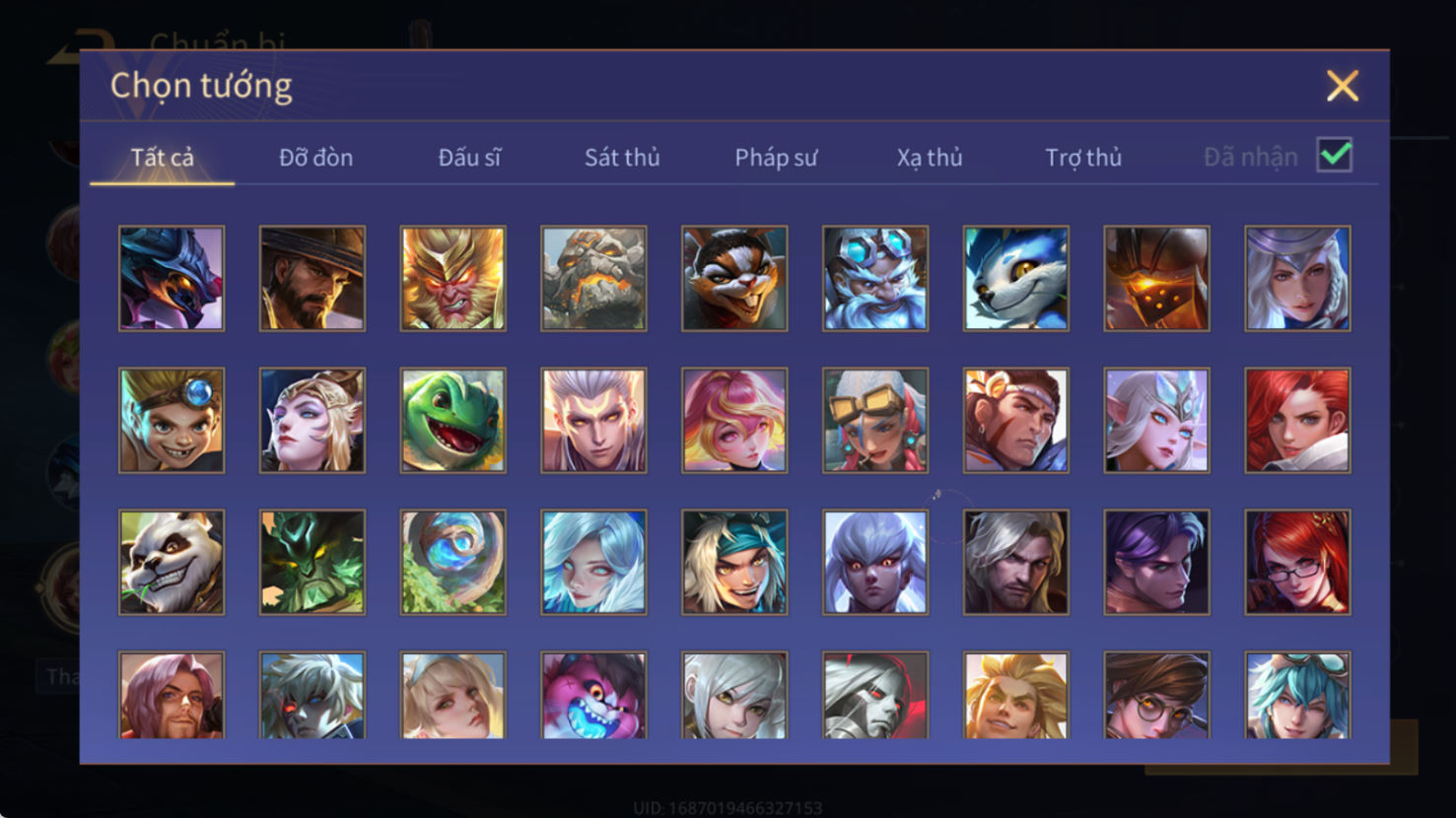Screen dimensions: 1456x818
Task: Switch to the Xạ thủ tab
Action: click(930, 158)
